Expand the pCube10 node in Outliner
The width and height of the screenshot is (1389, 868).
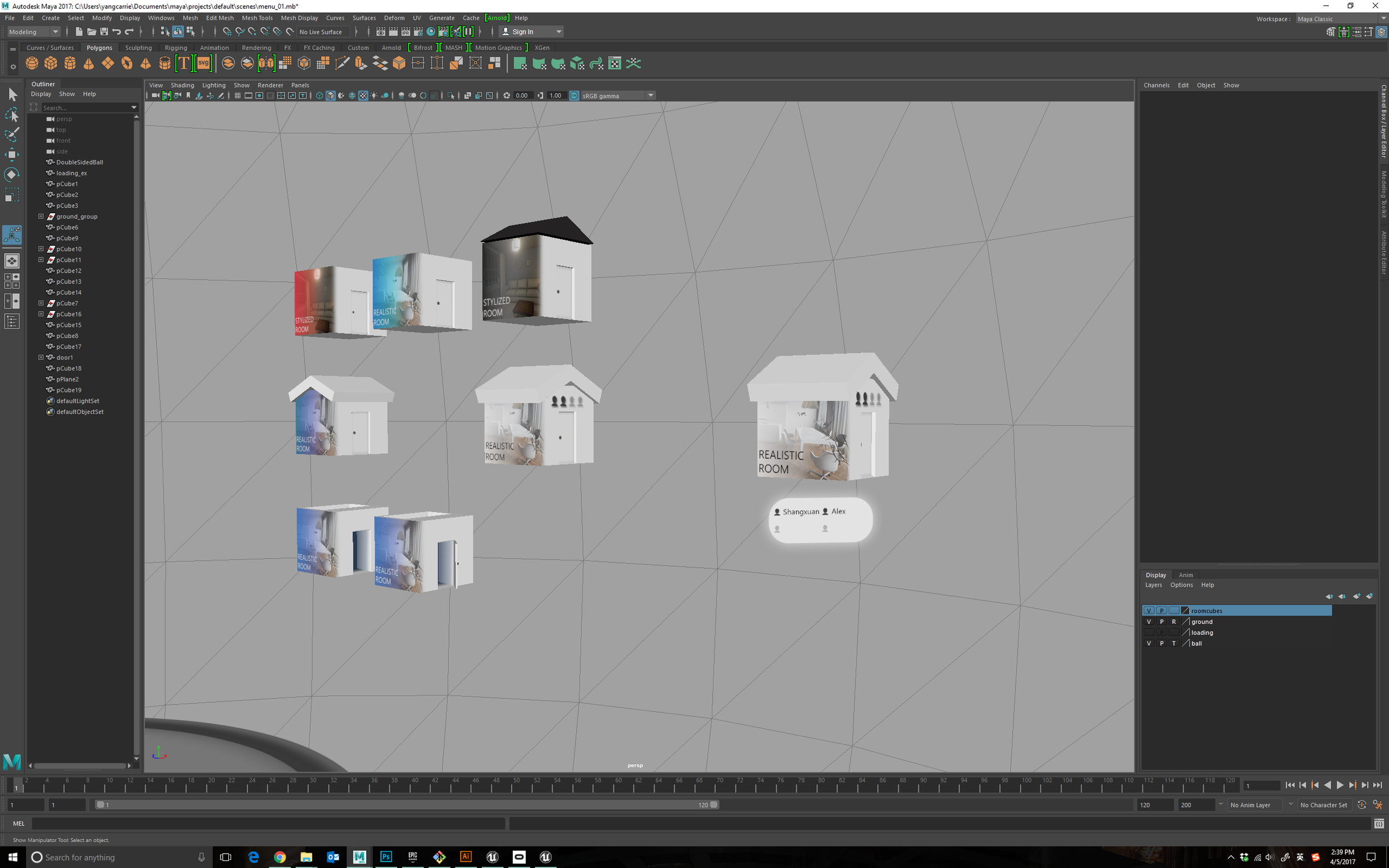point(41,249)
